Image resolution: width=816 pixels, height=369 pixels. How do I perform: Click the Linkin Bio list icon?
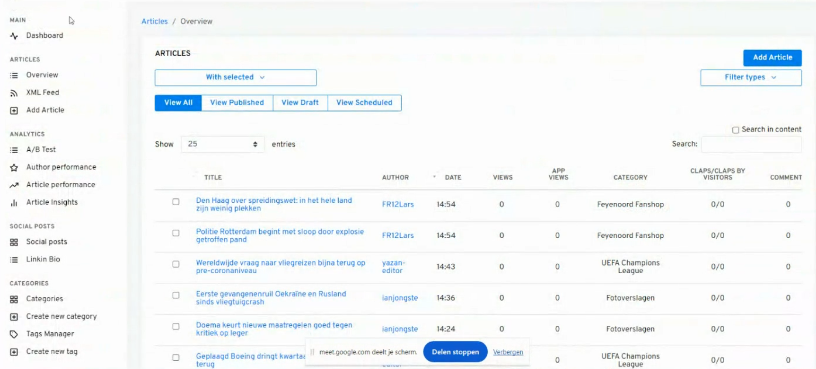point(14,259)
